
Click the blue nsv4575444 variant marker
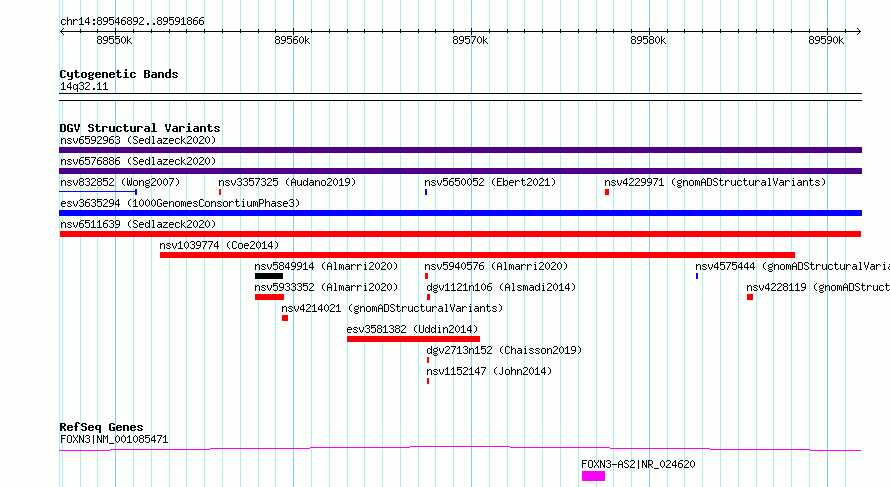tap(697, 276)
